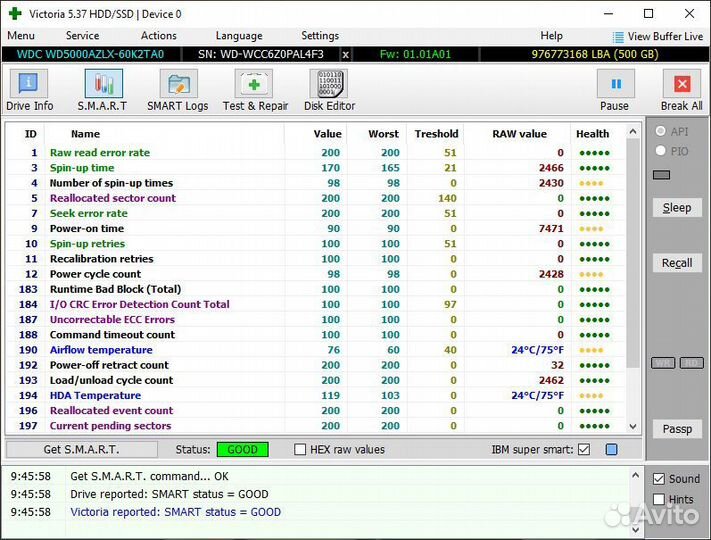Select Uncorrectable ECC Errors row
This screenshot has height=540, width=711.
(316, 320)
